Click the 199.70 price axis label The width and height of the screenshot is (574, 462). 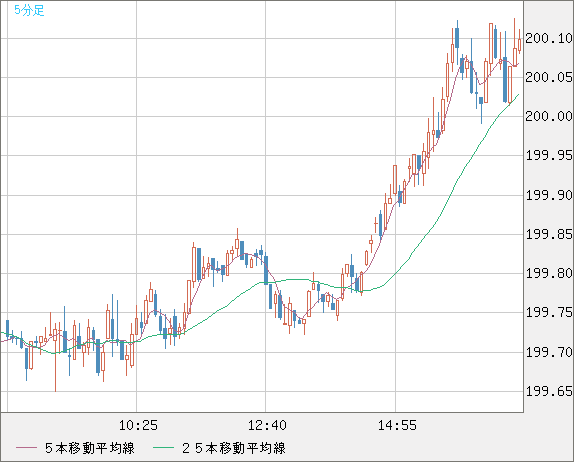[x=549, y=352]
